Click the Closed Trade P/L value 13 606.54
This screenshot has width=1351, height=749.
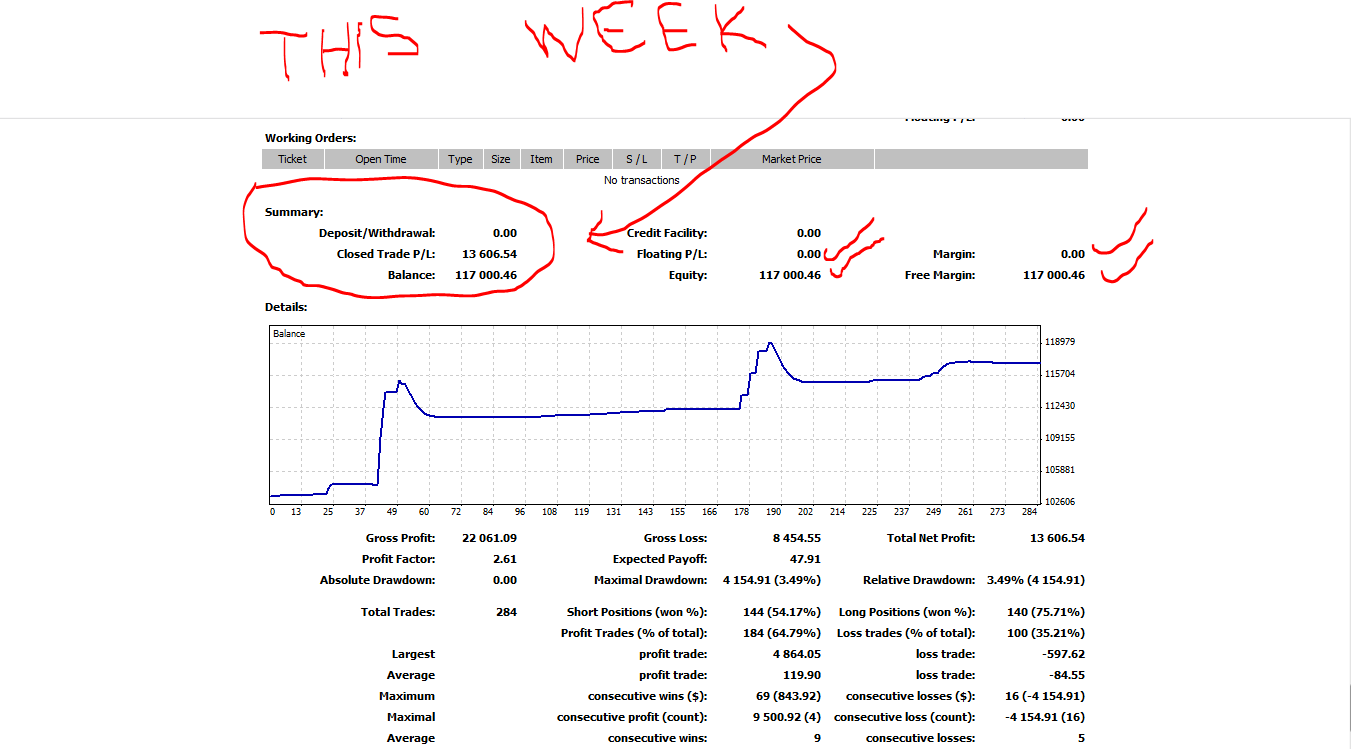pyautogui.click(x=490, y=254)
